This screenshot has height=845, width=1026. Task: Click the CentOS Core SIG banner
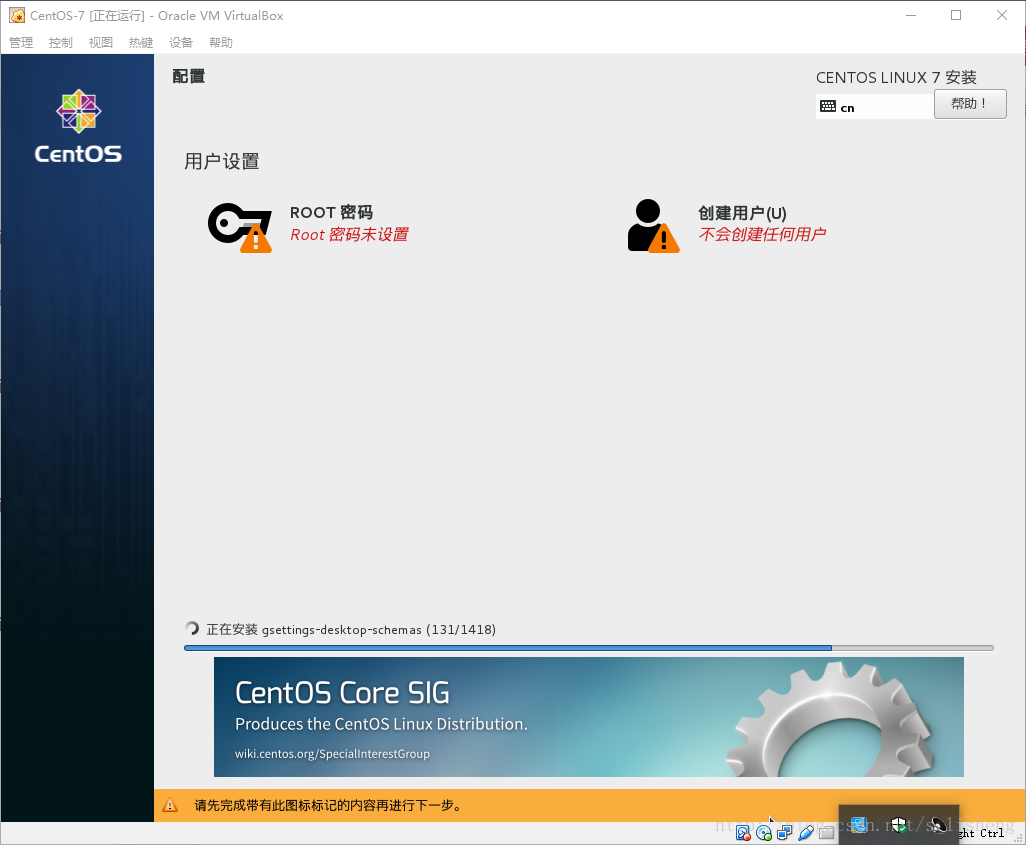pos(588,717)
